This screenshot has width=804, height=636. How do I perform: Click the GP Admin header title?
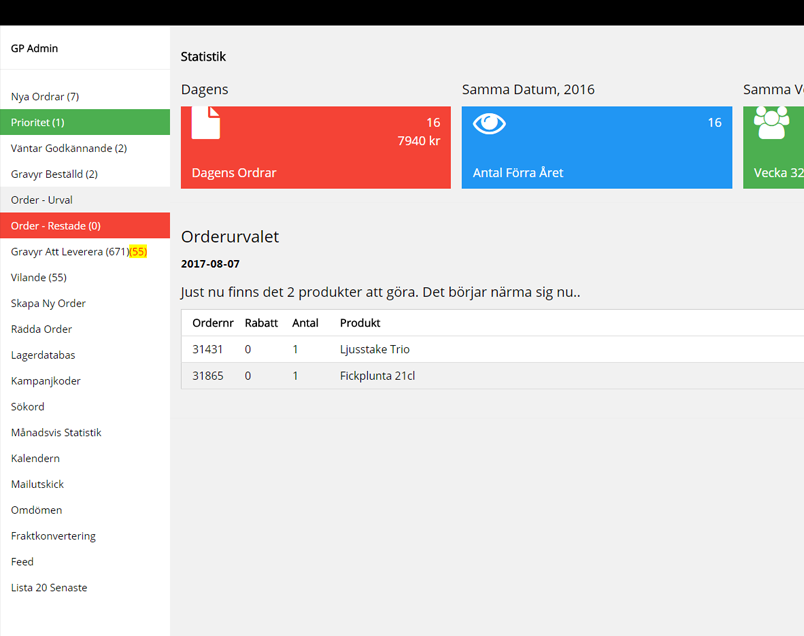point(34,48)
